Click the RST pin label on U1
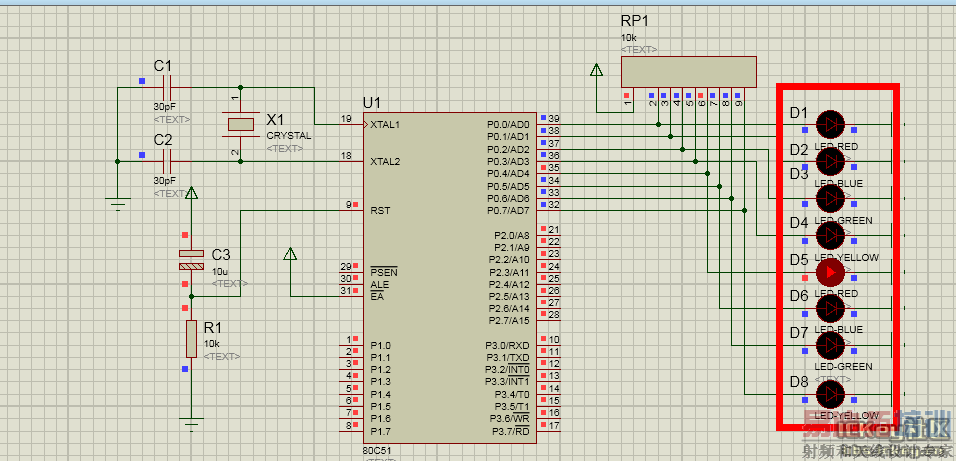Screen dimensions: 956x461 [380, 210]
